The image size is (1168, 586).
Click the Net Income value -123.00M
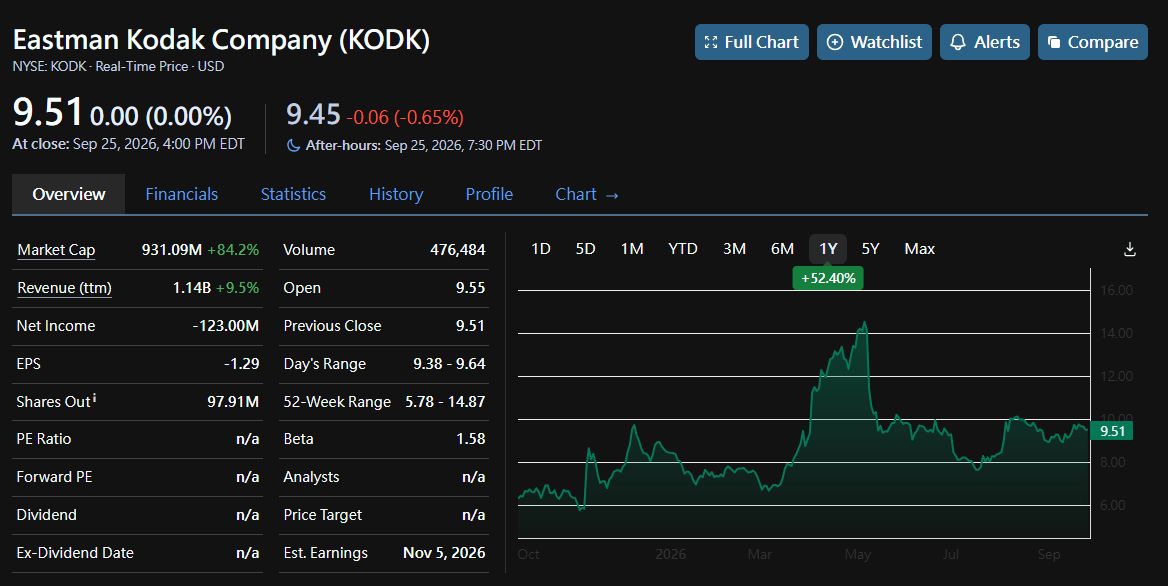226,326
